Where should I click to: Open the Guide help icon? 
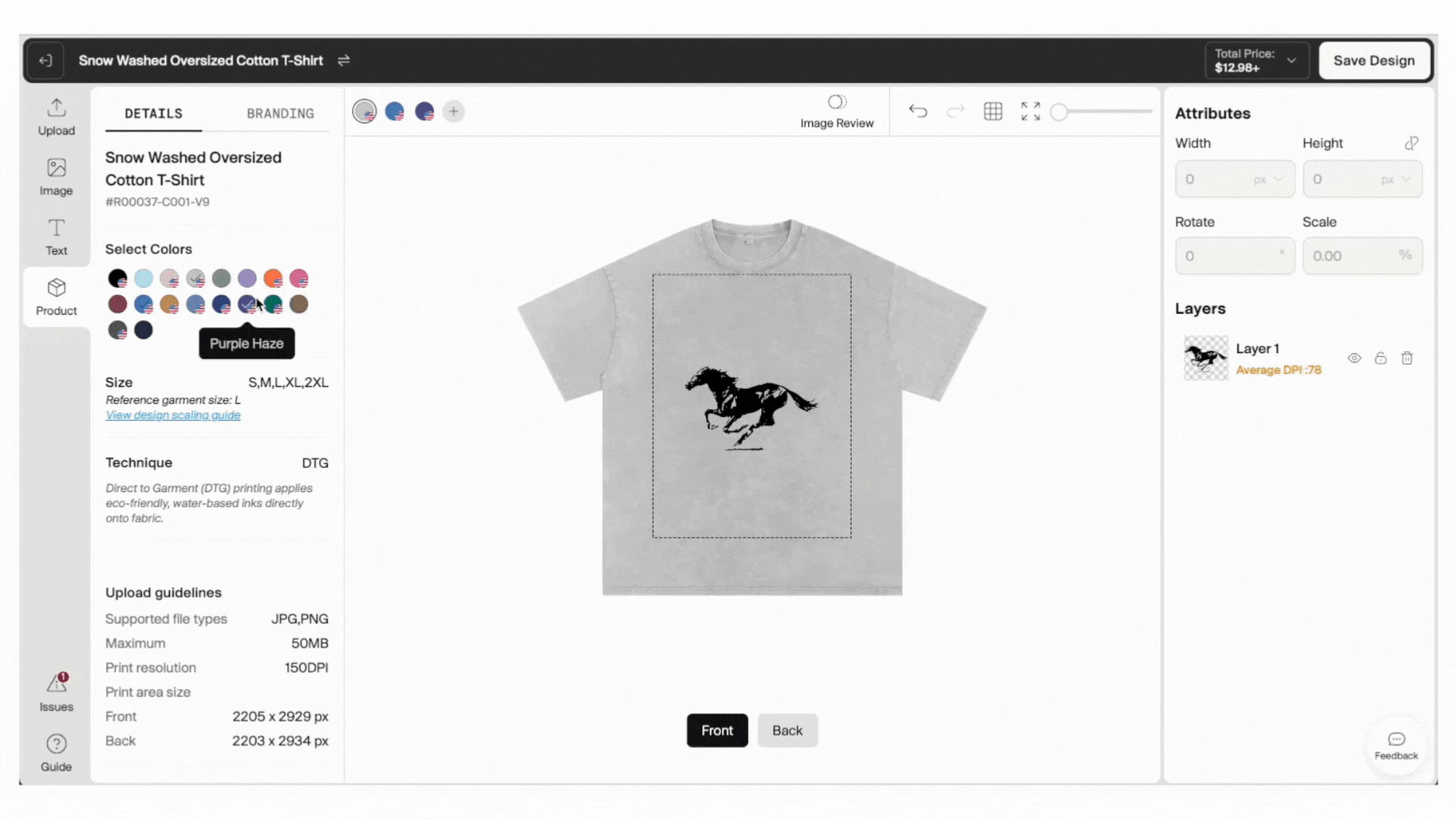click(x=56, y=752)
